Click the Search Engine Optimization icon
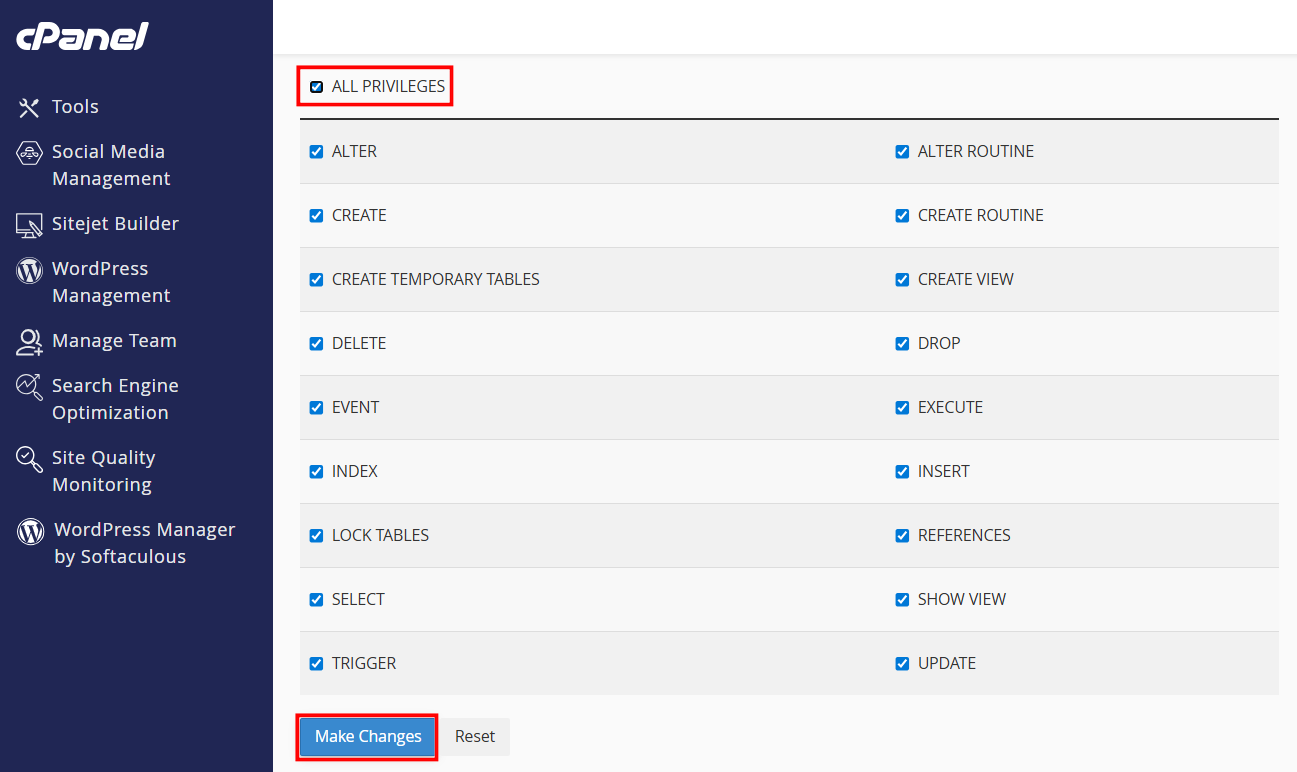 [x=29, y=387]
